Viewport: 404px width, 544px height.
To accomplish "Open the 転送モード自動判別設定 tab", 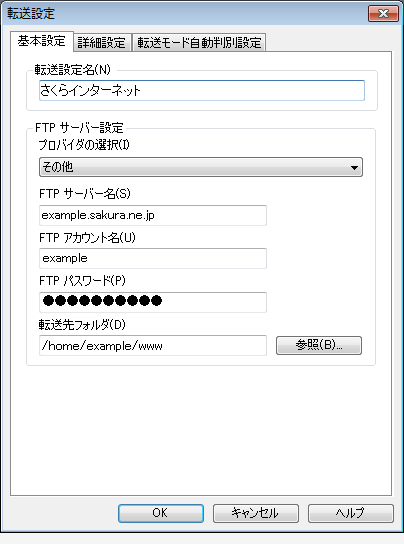I will pyautogui.click(x=199, y=43).
